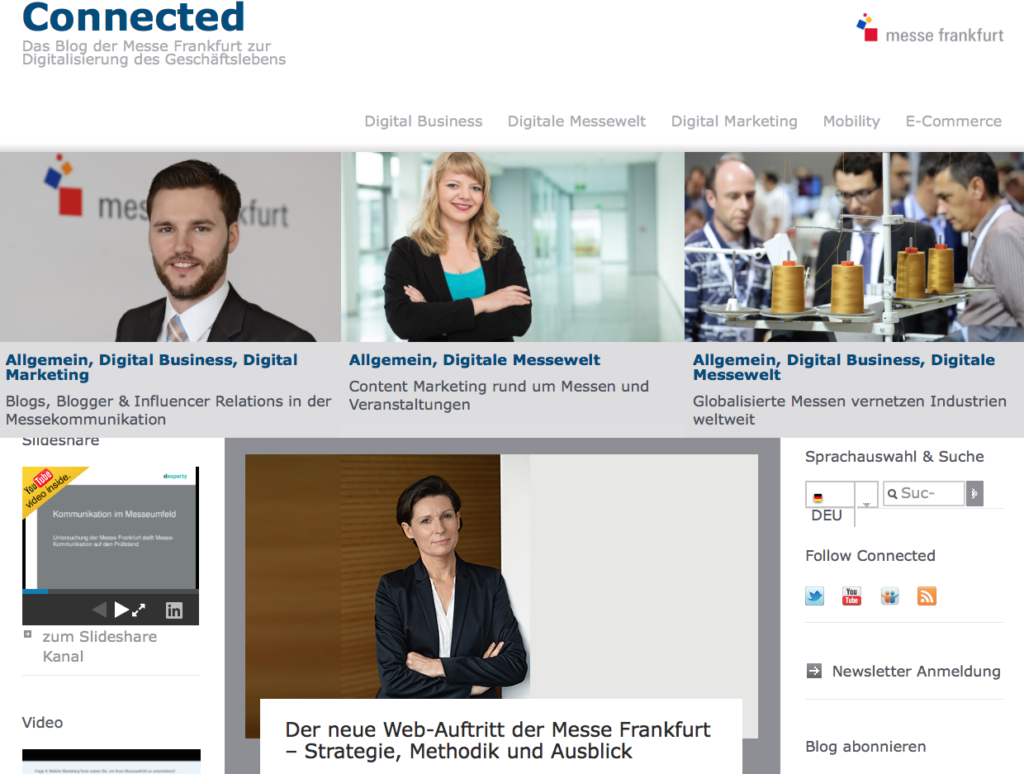Click the Messe Frankfurt logo
This screenshot has width=1024, height=774.
tap(930, 29)
